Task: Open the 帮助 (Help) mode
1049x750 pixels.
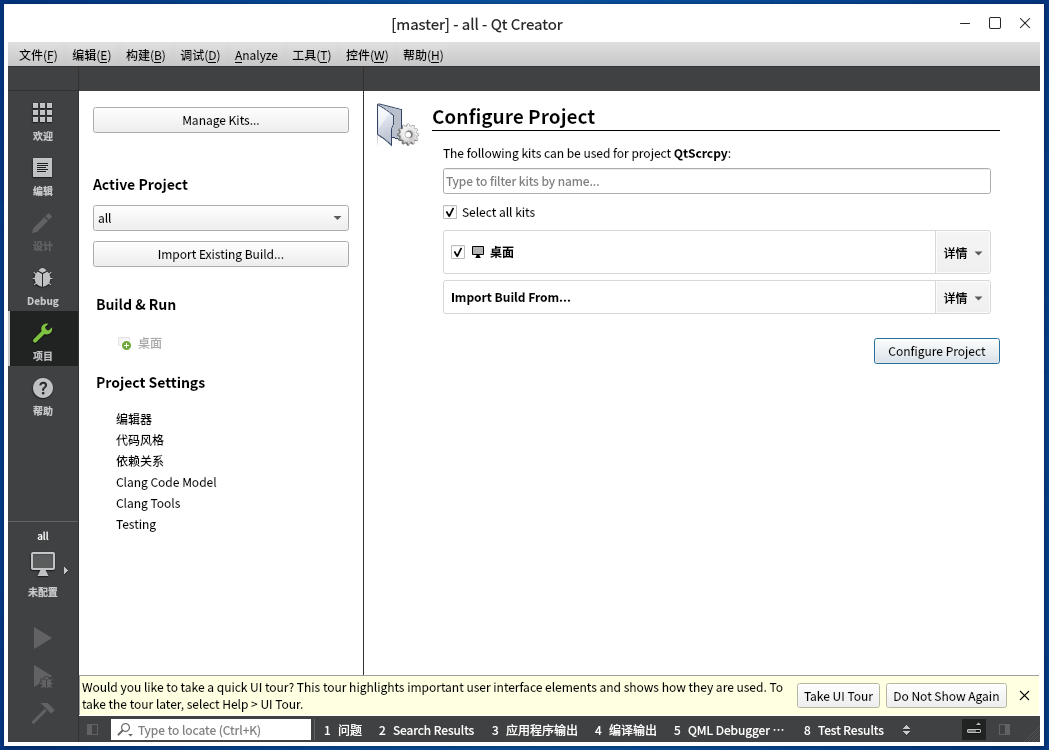Action: click(42, 395)
